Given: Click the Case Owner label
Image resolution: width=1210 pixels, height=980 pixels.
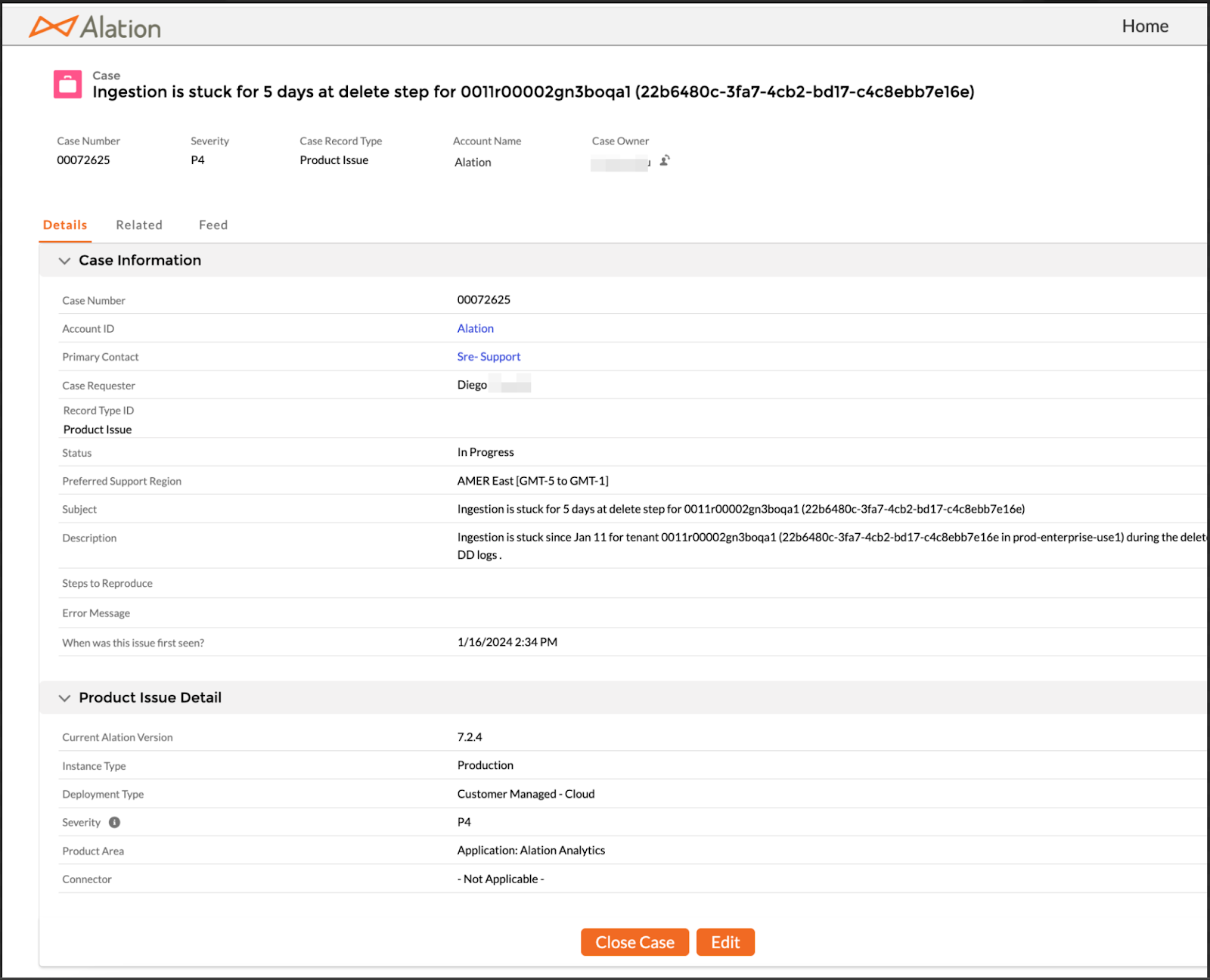Looking at the screenshot, I should click(x=620, y=141).
